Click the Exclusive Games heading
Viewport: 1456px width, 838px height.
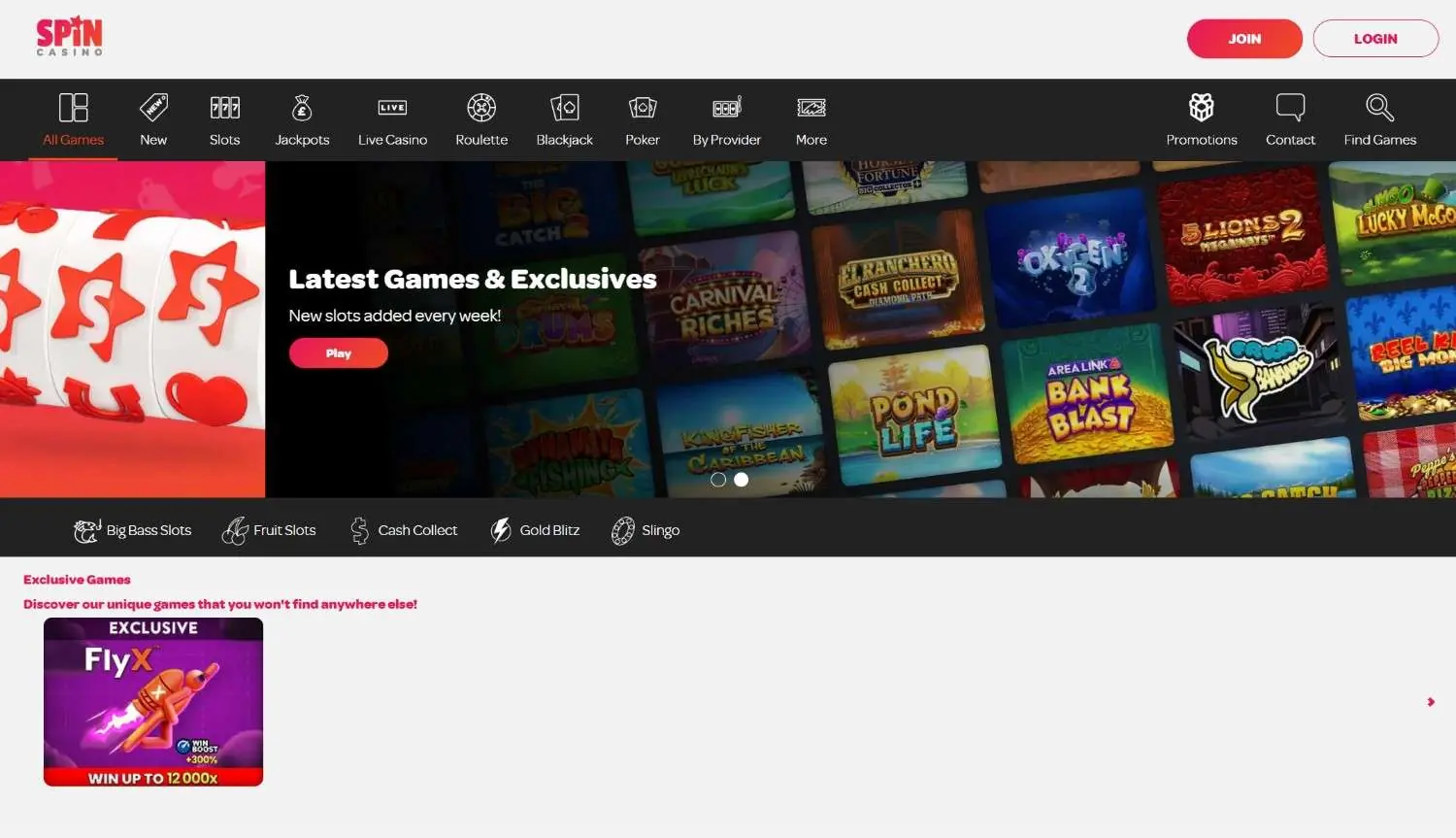tap(77, 580)
